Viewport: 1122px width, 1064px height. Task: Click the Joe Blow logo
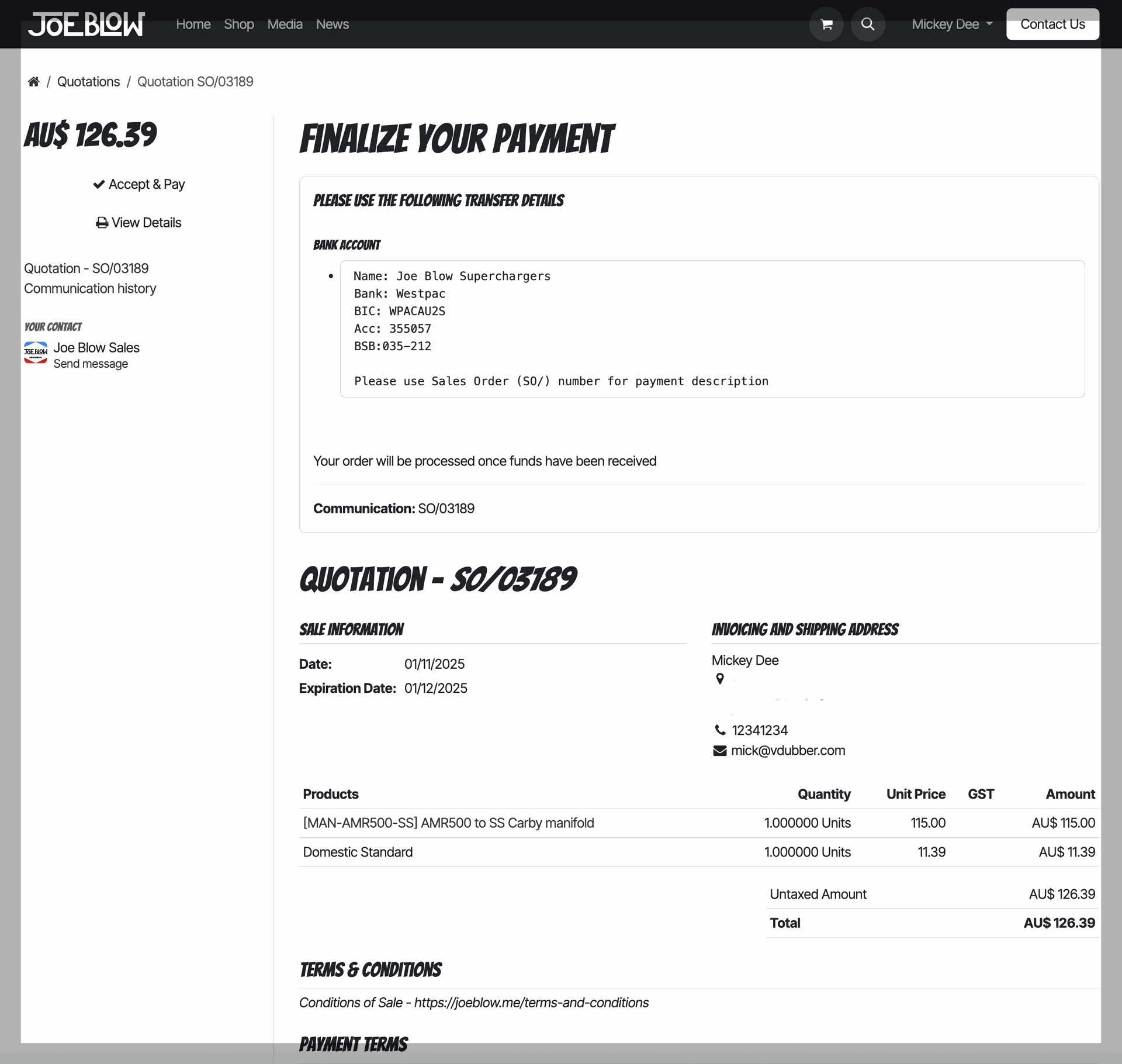[86, 25]
